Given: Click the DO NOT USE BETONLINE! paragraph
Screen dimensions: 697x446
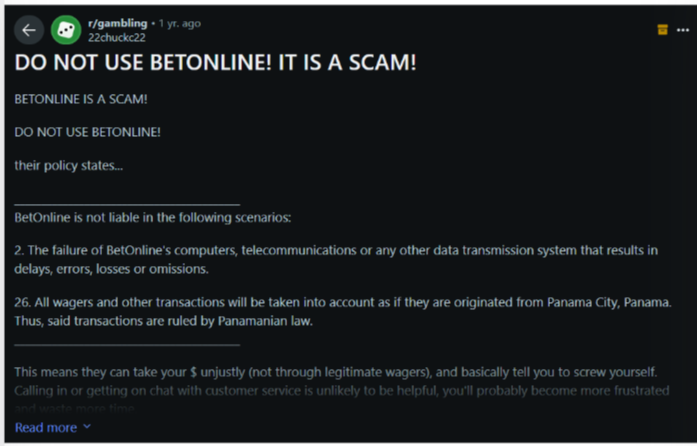Looking at the screenshot, I should [x=88, y=132].
